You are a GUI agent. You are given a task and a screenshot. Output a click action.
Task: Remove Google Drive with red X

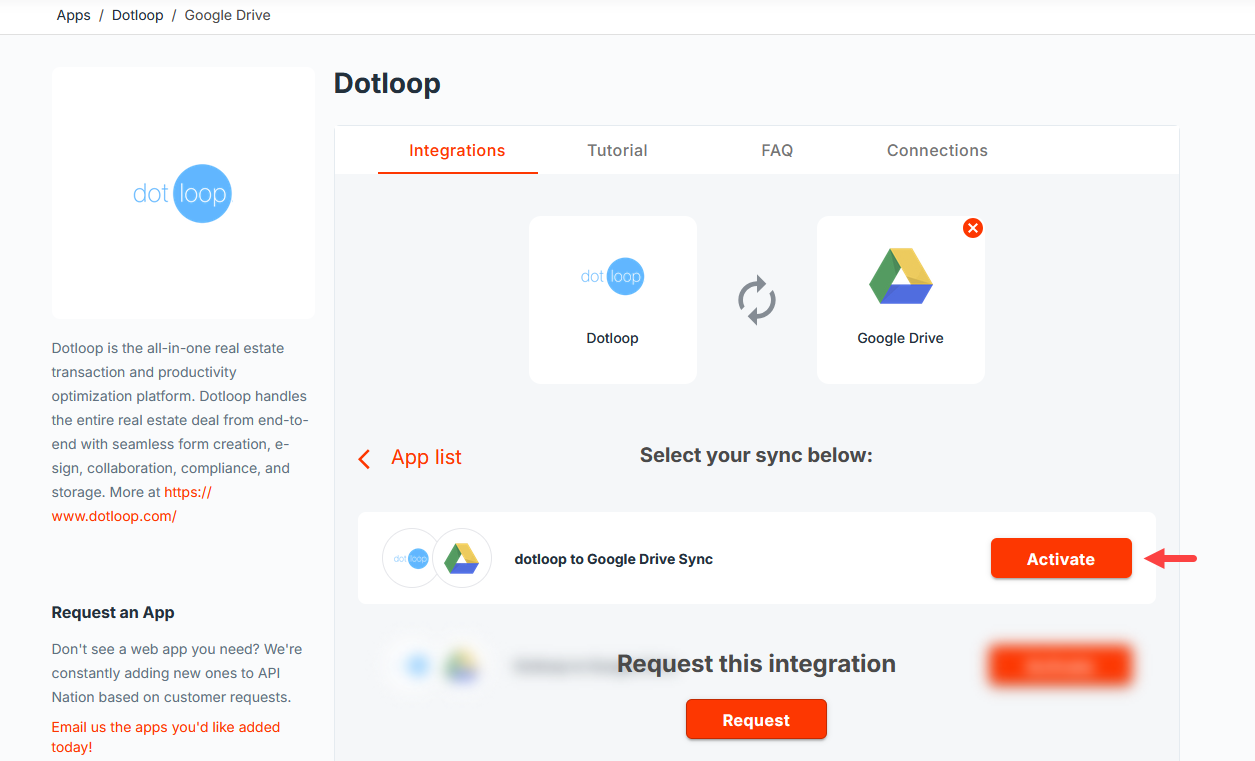pyautogui.click(x=973, y=228)
